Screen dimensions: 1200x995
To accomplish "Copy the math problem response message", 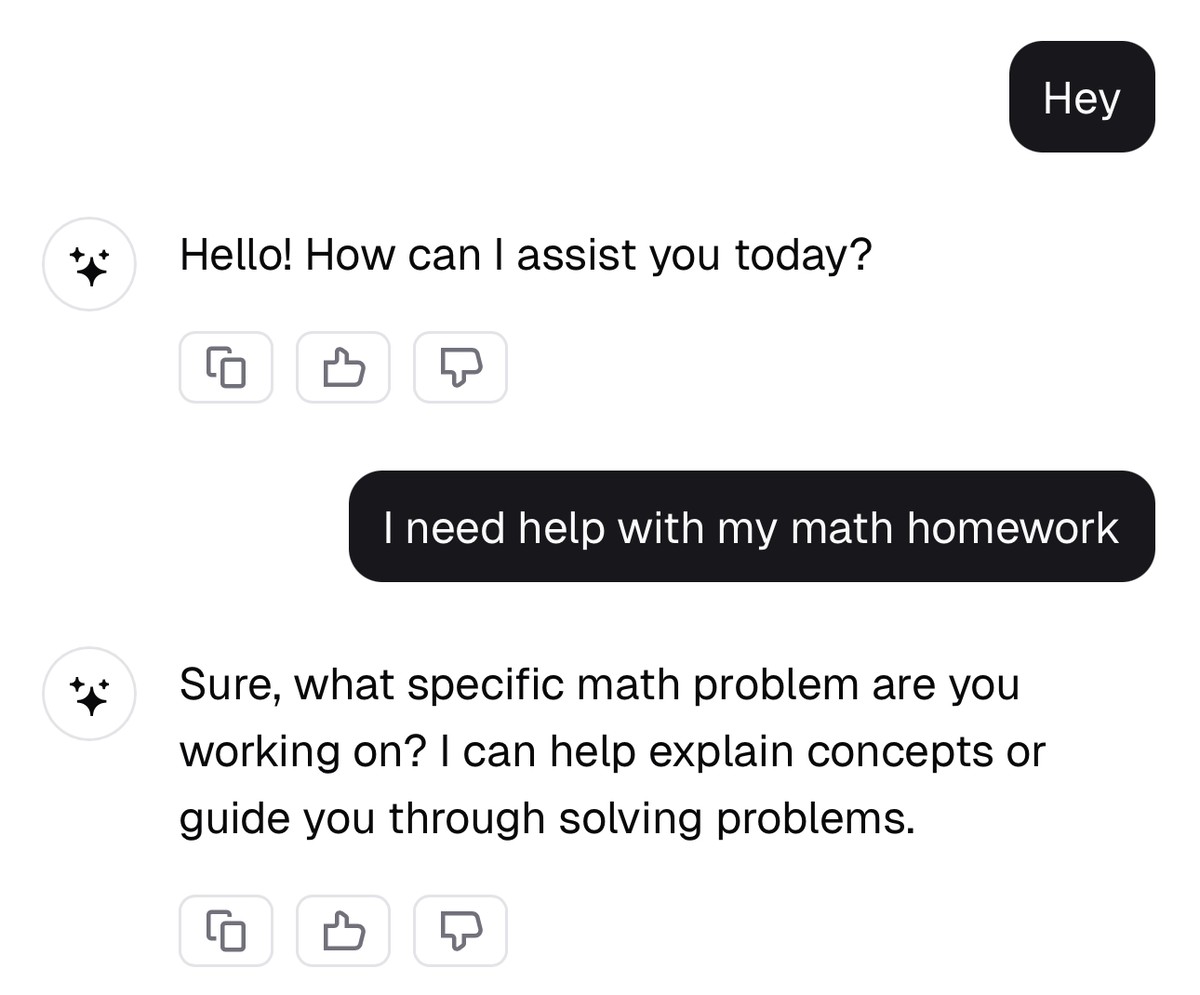I will point(226,931).
